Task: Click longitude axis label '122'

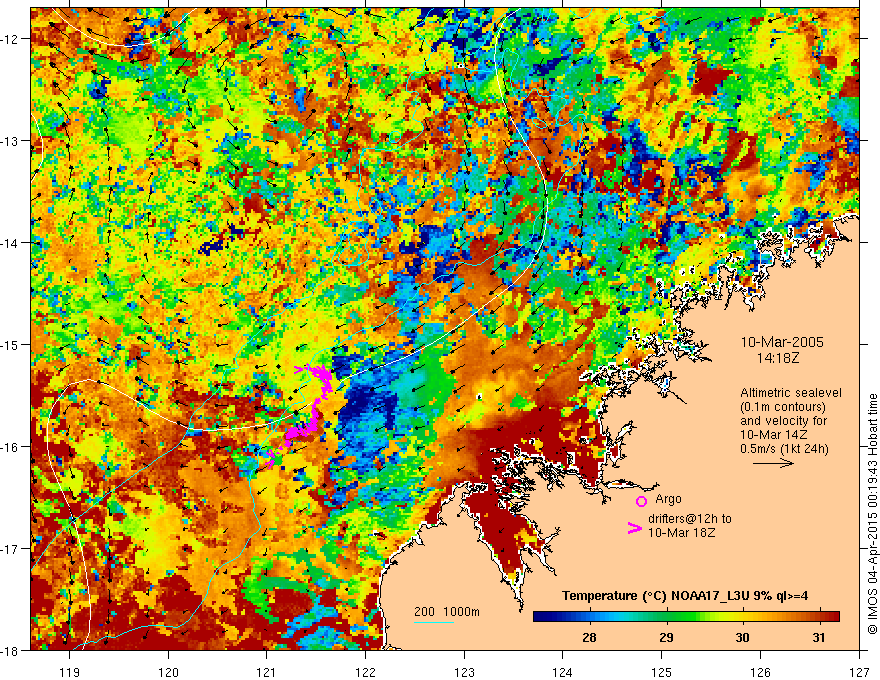Action: (365, 672)
